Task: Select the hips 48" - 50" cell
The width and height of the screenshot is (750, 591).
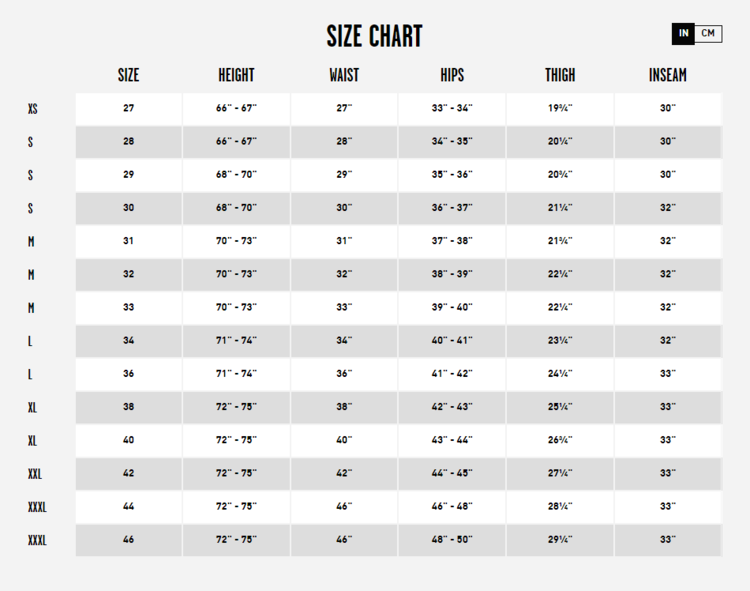Action: tap(452, 540)
